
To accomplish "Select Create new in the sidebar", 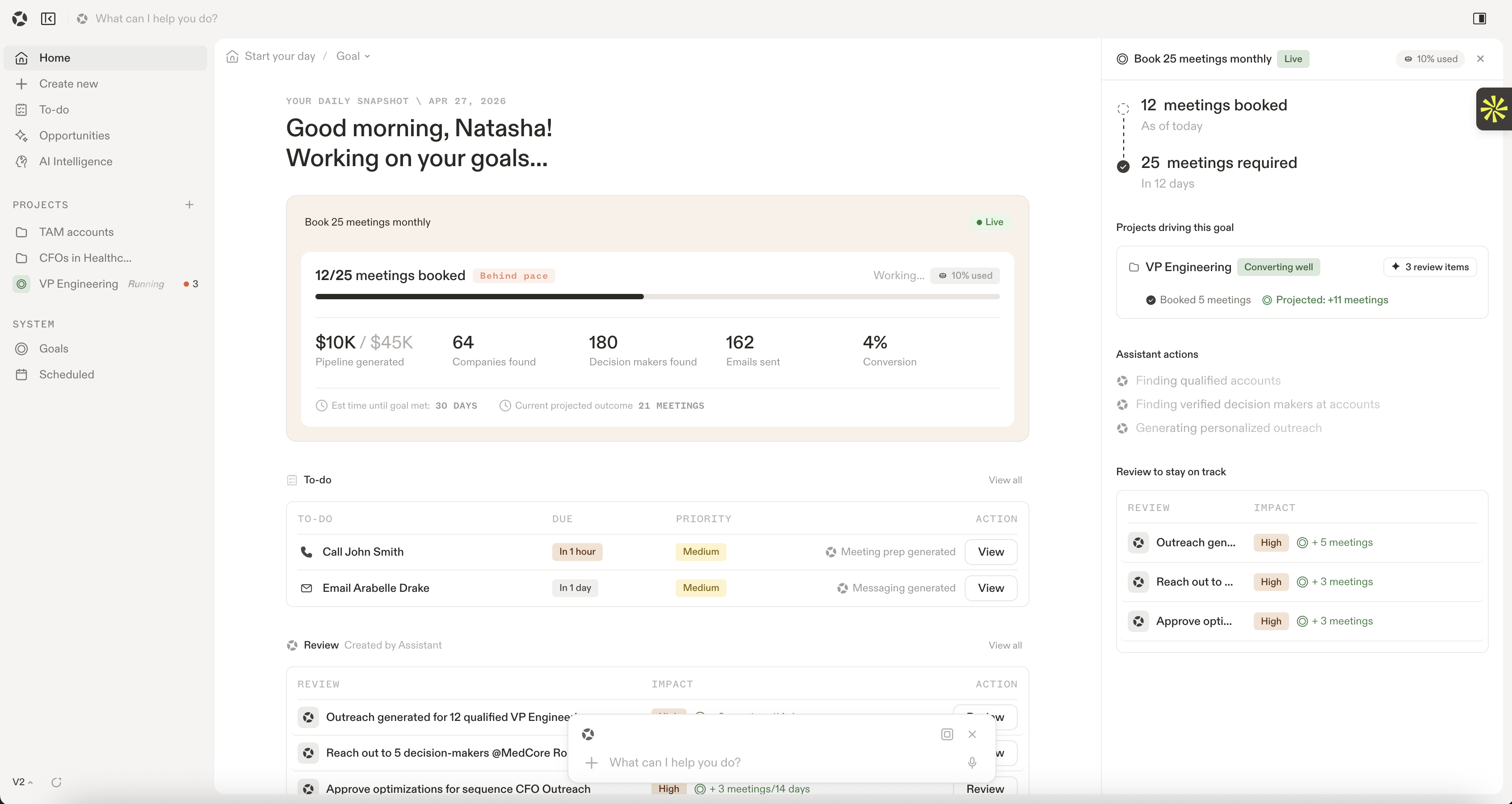I will coord(105,84).
